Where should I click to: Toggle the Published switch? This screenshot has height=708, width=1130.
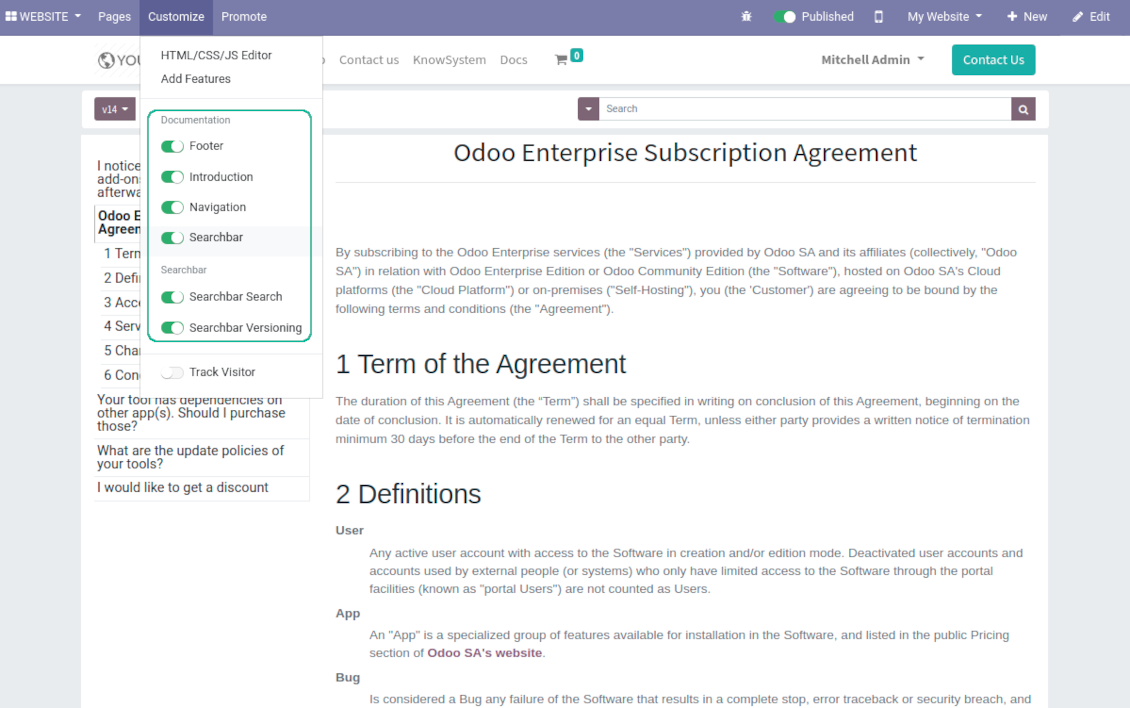click(x=784, y=17)
